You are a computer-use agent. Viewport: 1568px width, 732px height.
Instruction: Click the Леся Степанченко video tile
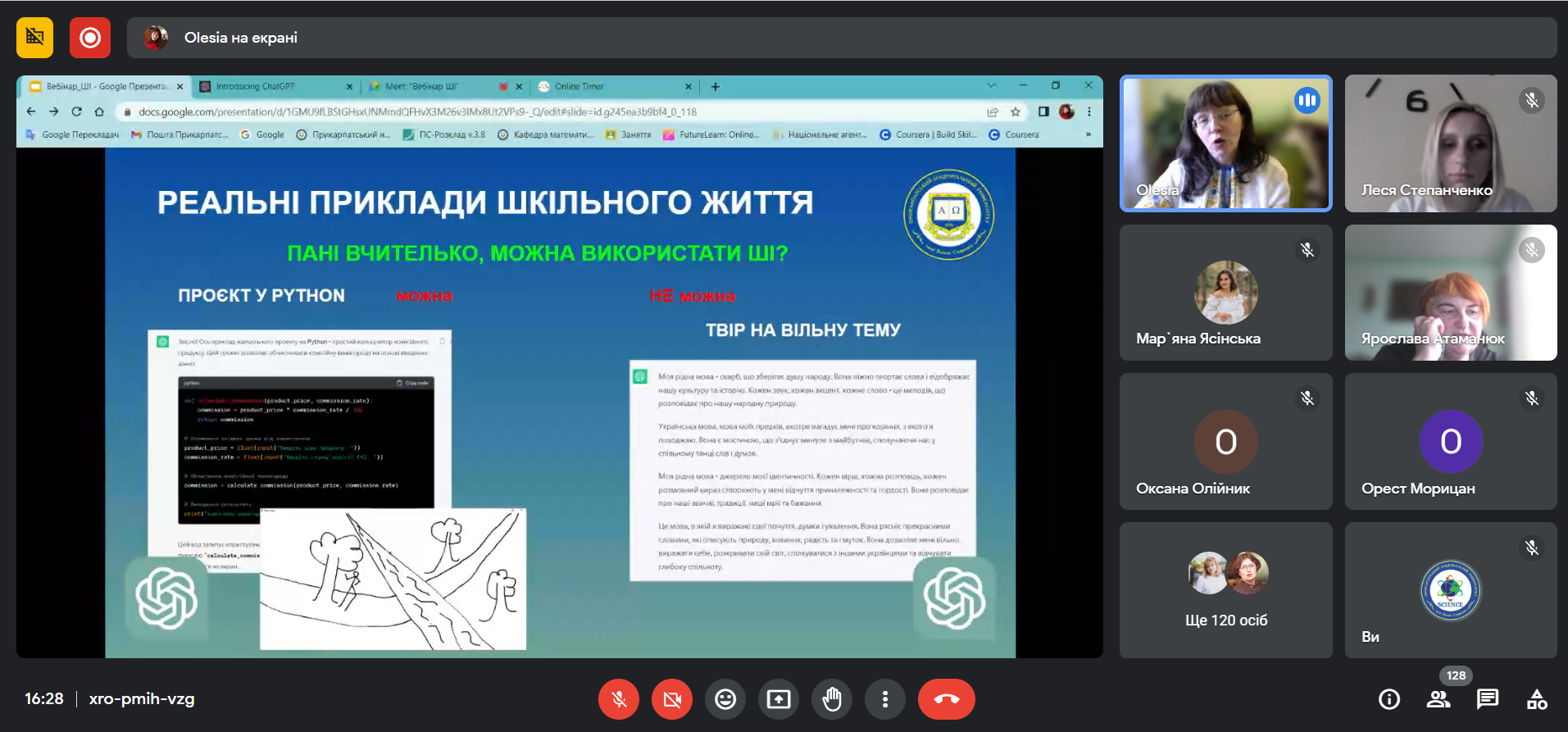click(x=1450, y=143)
